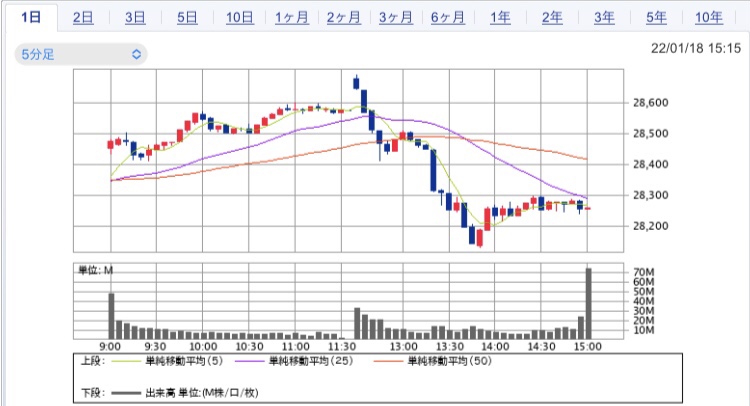The width and height of the screenshot is (750, 406).
Task: Click the 11:00 time axis label
Action: point(296,347)
